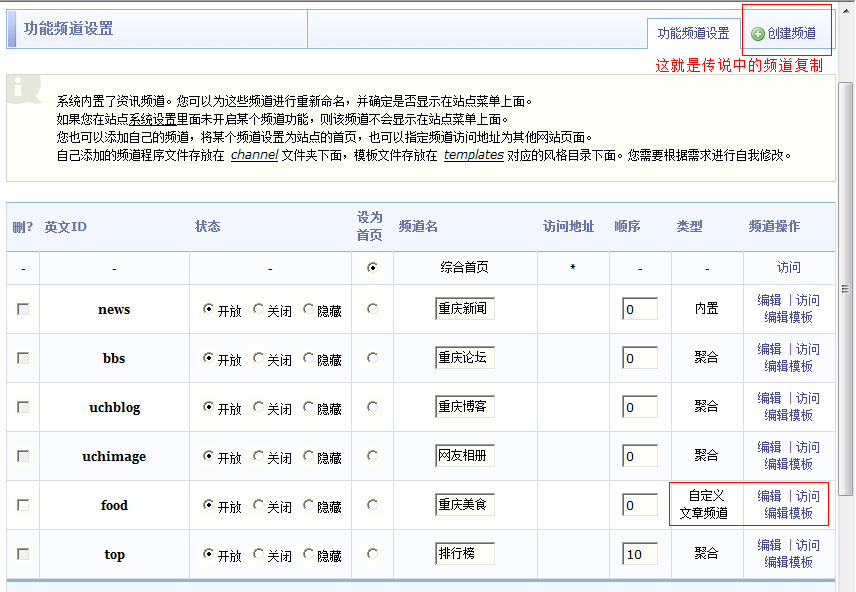This screenshot has height=592, width=856.
Task: Click the templates folder link
Action: point(473,155)
